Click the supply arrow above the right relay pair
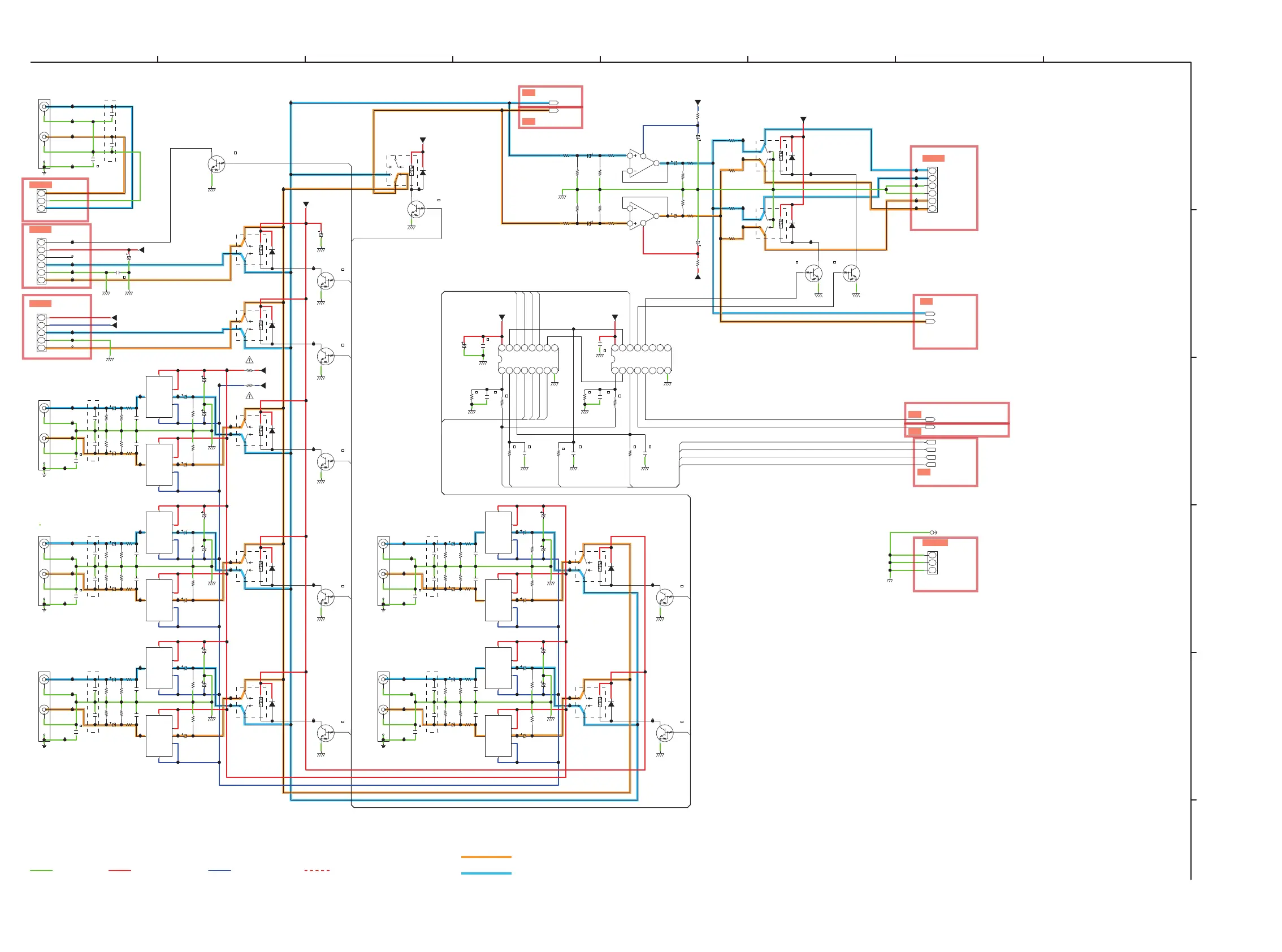 [x=803, y=120]
